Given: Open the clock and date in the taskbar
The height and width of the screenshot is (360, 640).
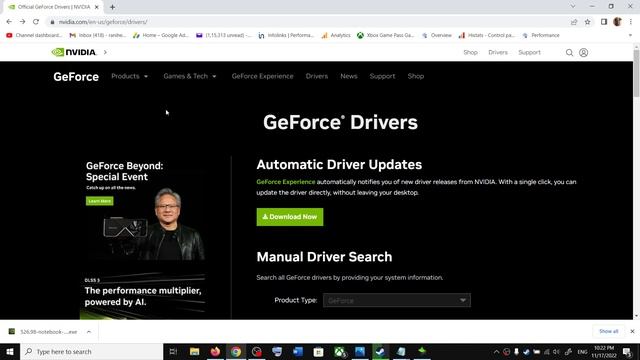Looking at the screenshot, I should click(604, 351).
